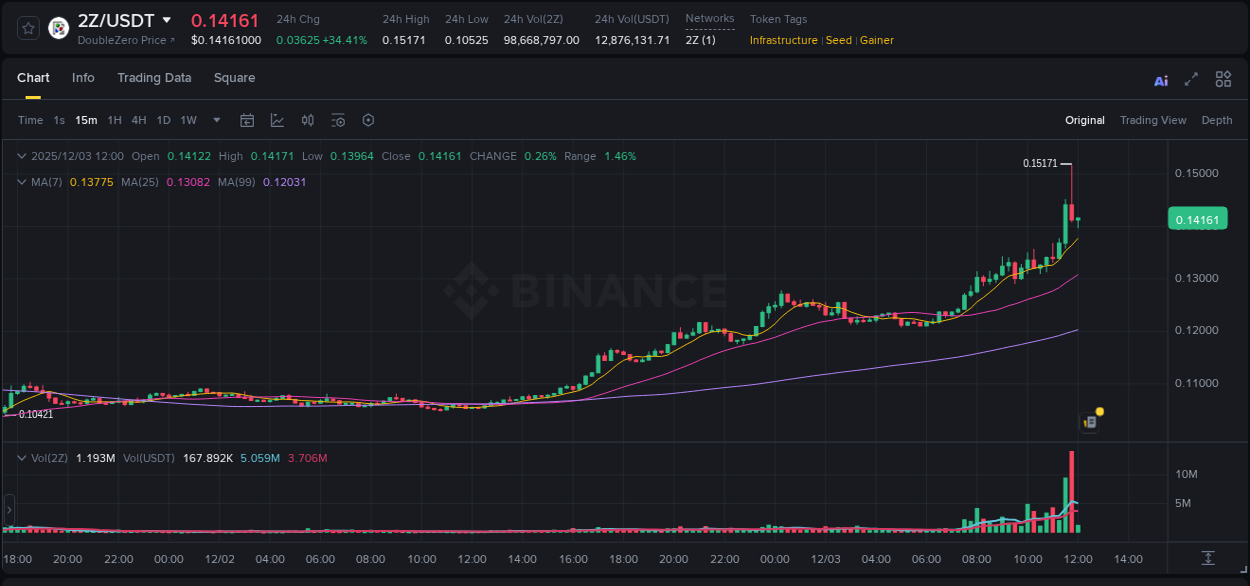Open the chart layout grid icon
This screenshot has height=586, width=1250.
point(1223,79)
